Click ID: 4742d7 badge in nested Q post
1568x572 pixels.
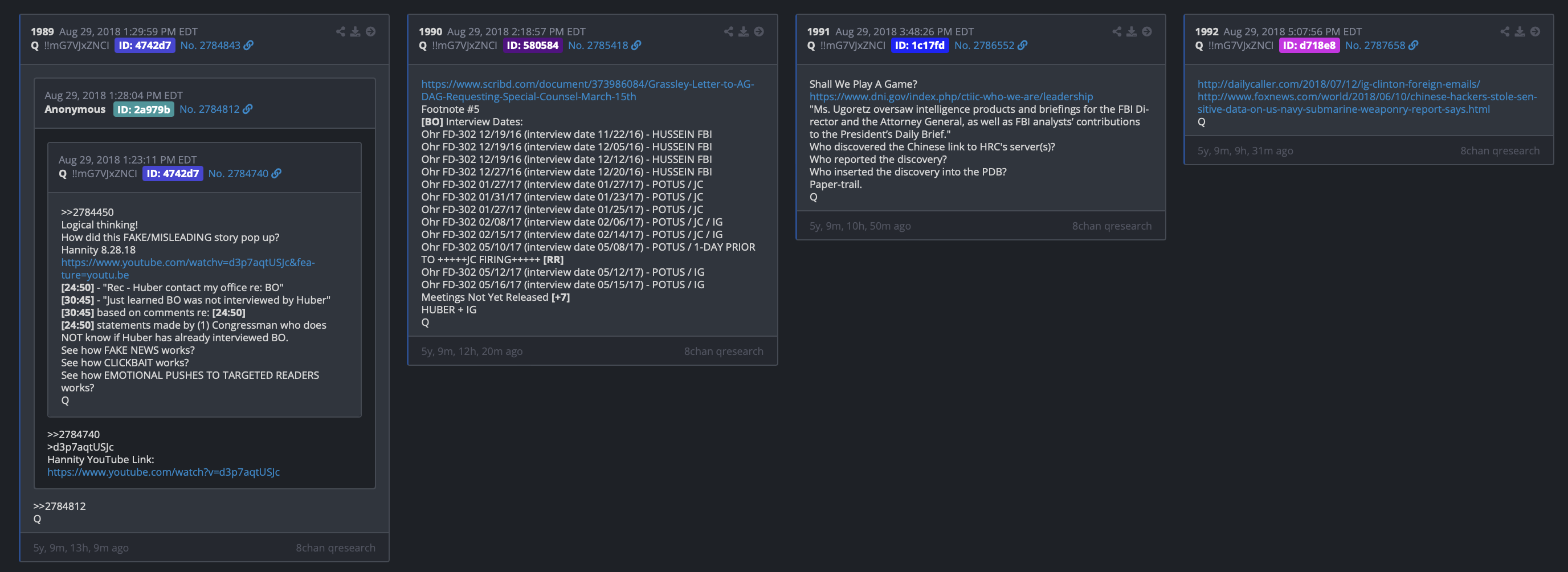point(173,173)
